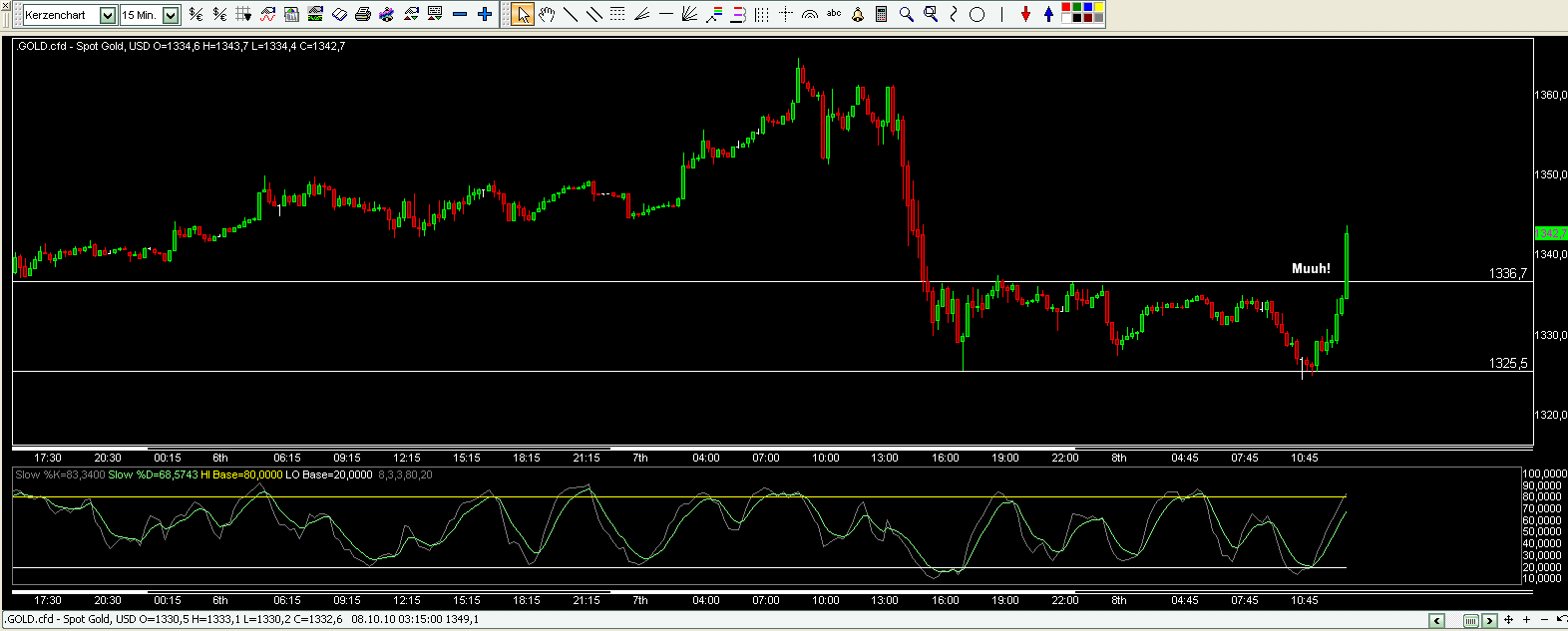1568x631 pixels.
Task: Click the scroll right arrow button
Action: [1489, 620]
